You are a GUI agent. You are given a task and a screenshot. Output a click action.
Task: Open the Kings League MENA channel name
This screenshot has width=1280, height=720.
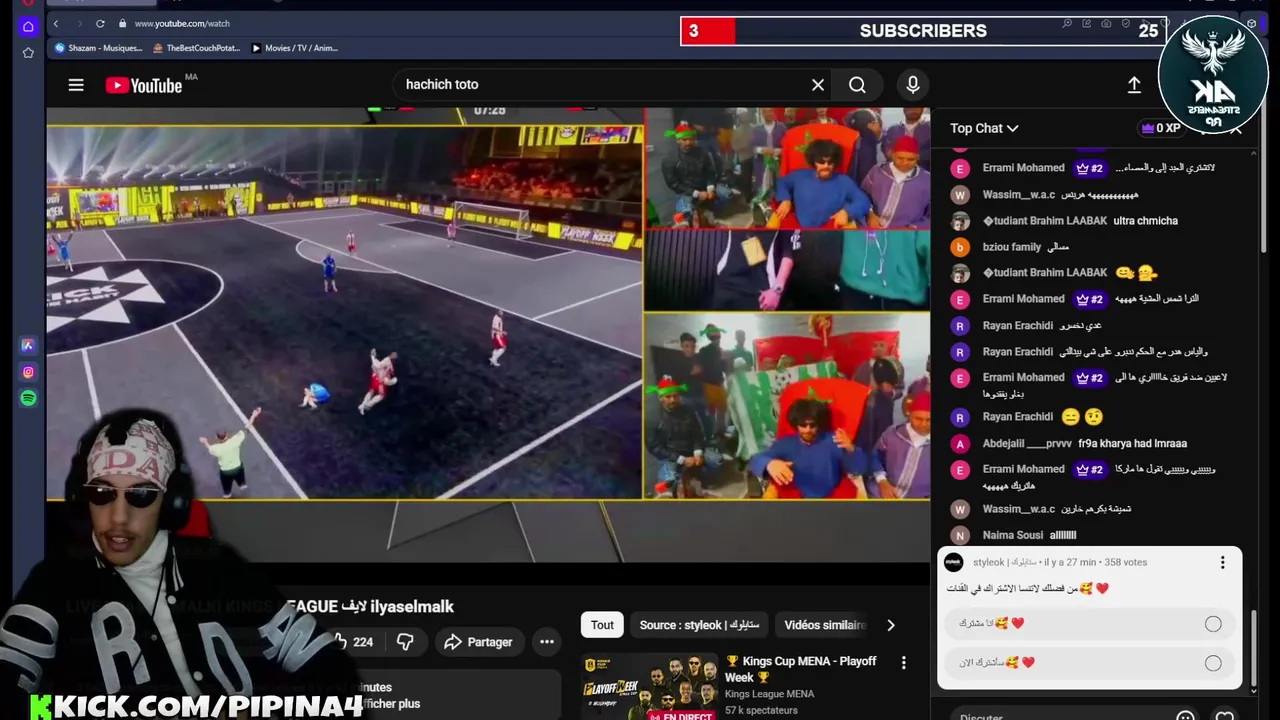[769, 694]
